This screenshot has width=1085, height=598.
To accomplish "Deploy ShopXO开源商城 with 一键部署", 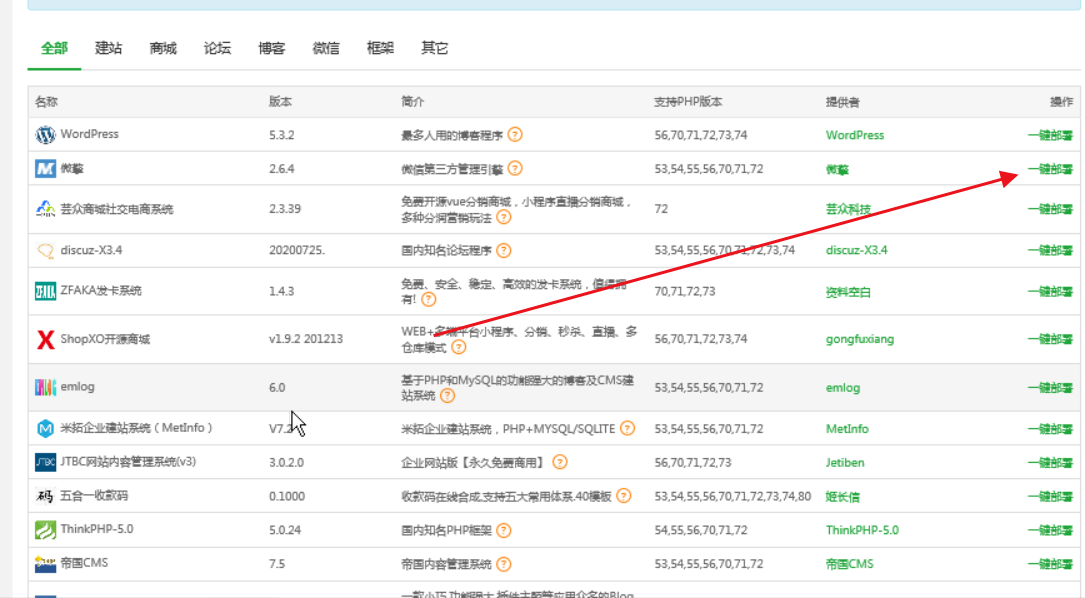I will click(1050, 339).
